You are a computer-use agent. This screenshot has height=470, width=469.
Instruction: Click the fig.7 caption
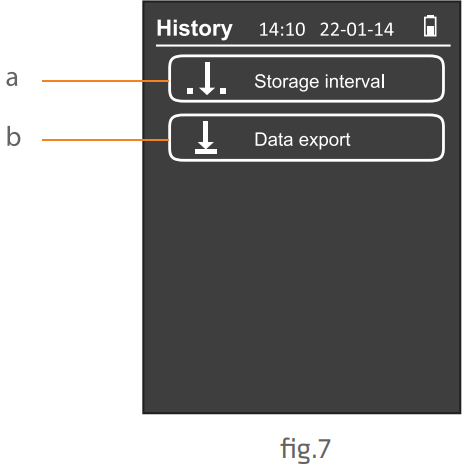coord(305,449)
